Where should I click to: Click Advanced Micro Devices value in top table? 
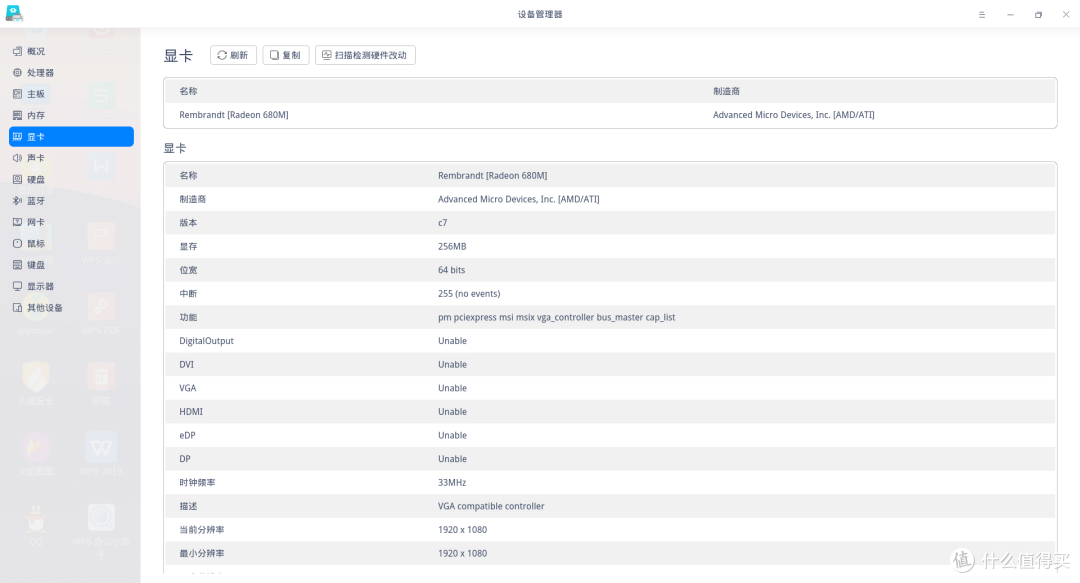coord(793,115)
